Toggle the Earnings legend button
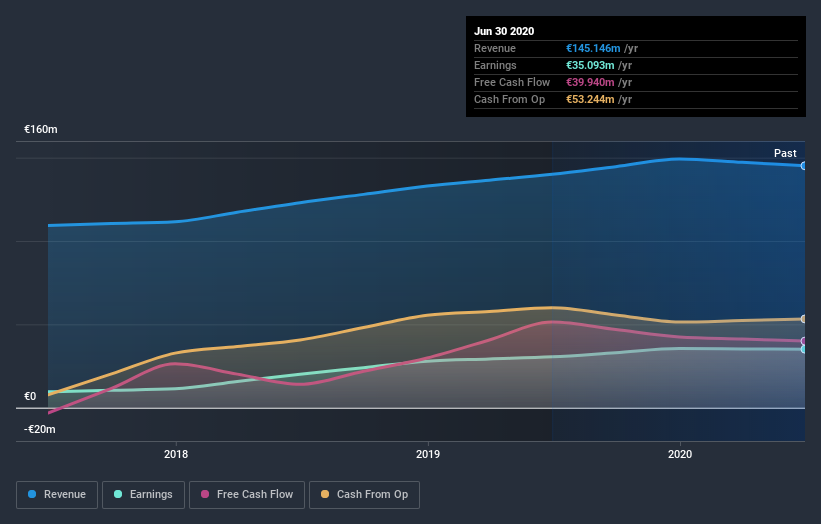Viewport: 821px width, 524px height. pos(143,495)
